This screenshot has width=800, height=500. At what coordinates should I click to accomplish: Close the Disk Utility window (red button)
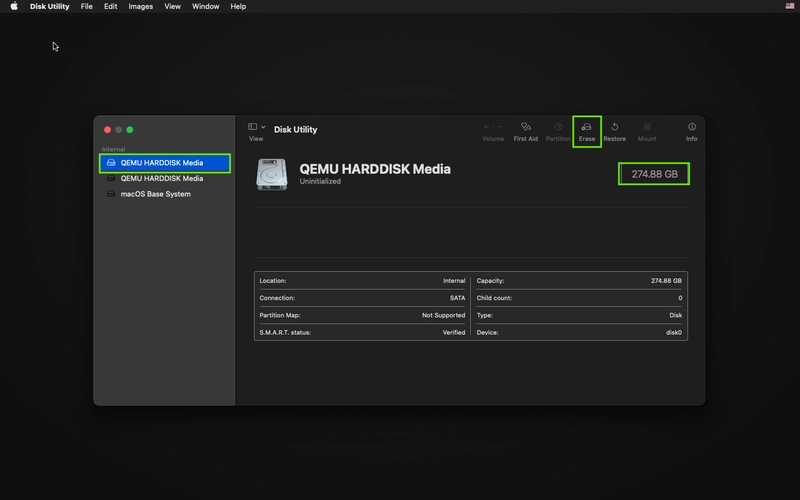coord(107,130)
